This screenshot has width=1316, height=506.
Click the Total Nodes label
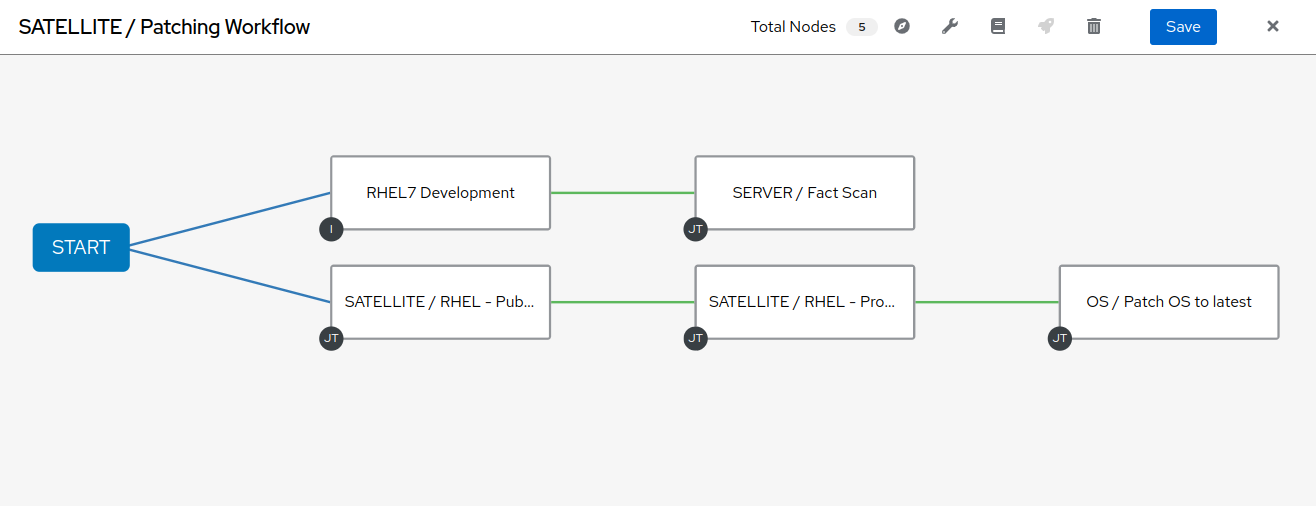point(793,27)
